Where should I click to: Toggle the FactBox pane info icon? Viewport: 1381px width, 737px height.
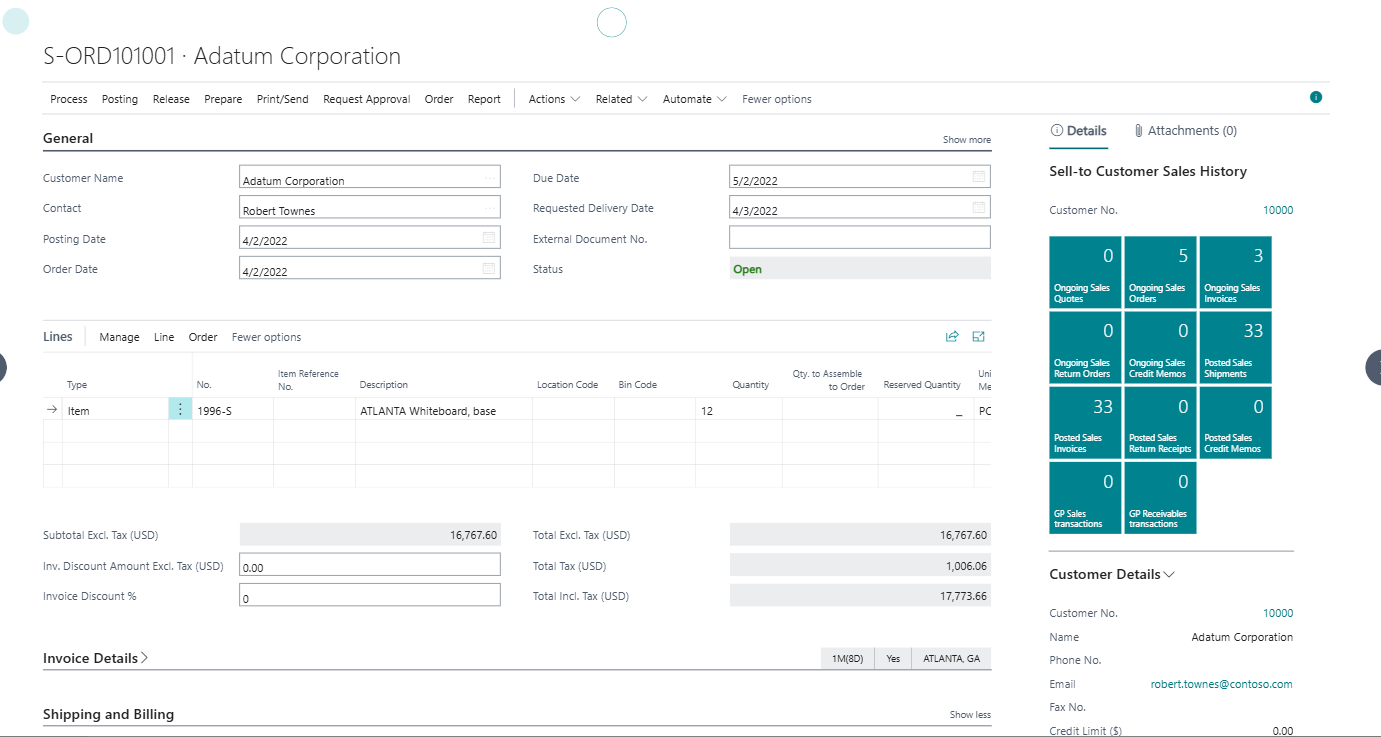(x=1316, y=97)
